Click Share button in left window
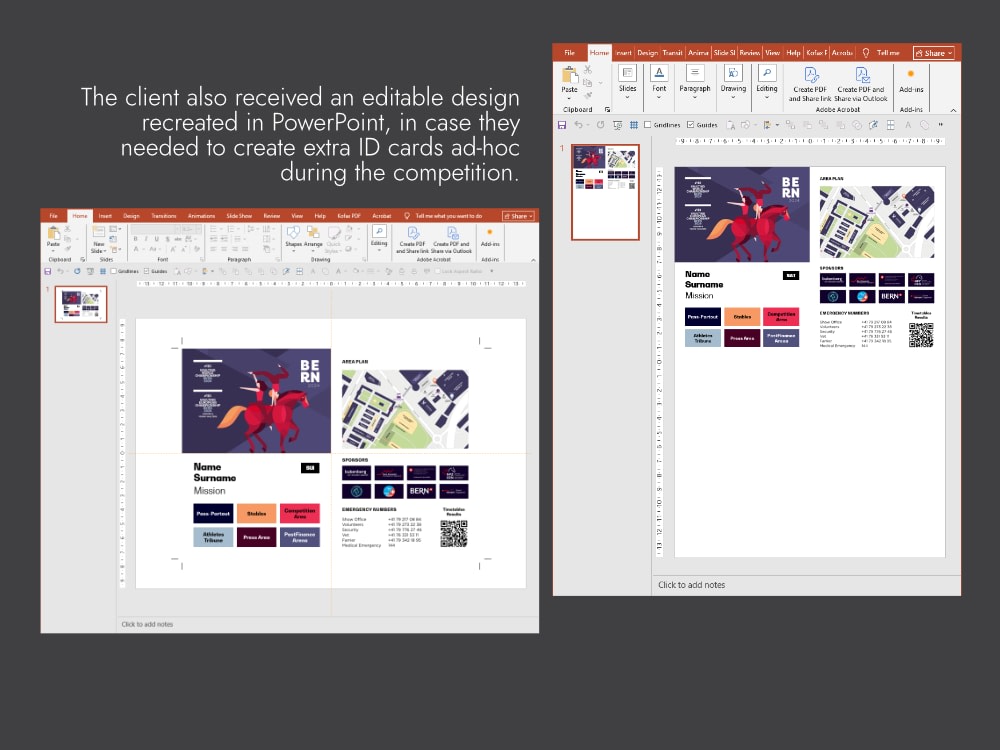 coord(518,216)
